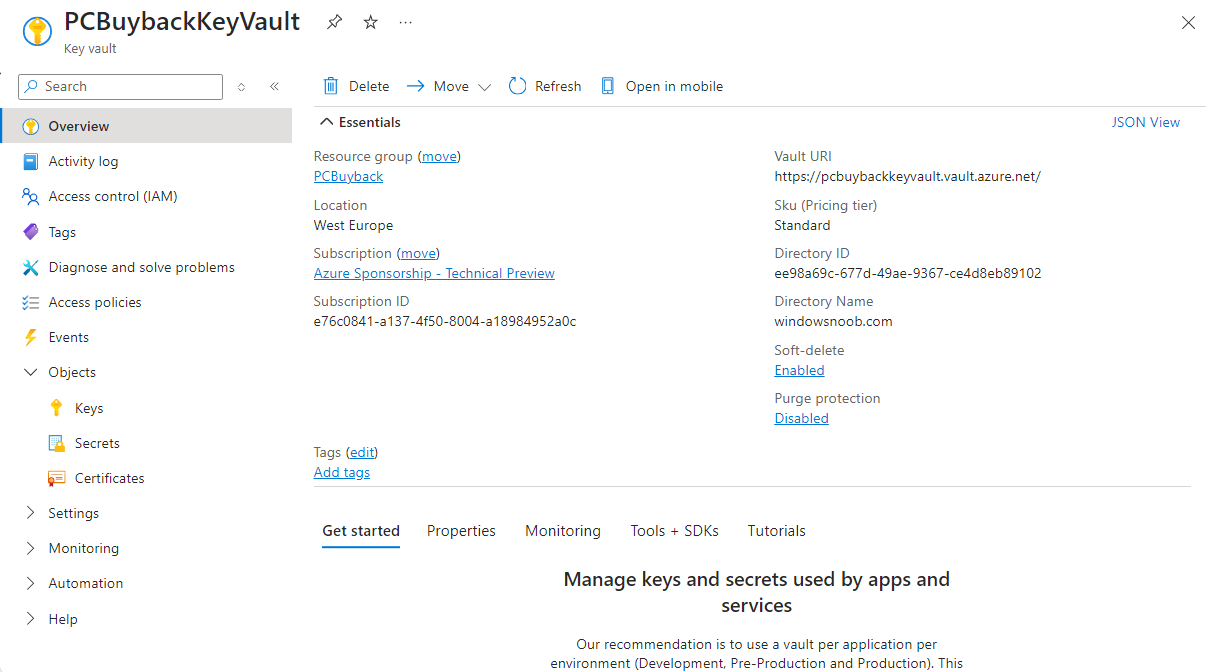Screen dimensions: 1208x672
Task: Click Open in mobile
Action: (x=662, y=86)
